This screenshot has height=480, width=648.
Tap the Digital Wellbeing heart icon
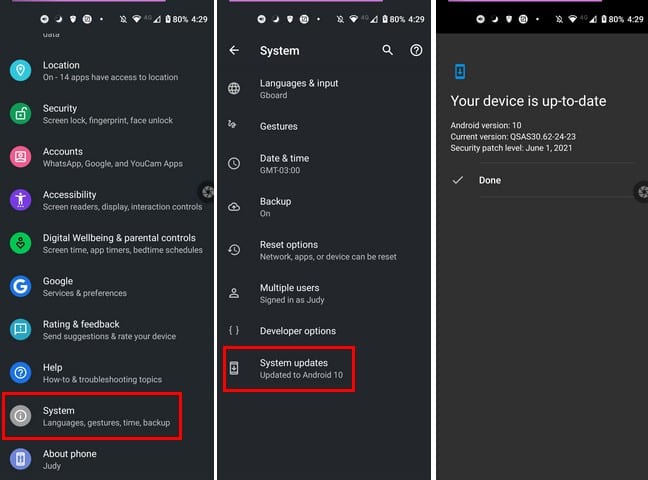click(x=20, y=244)
